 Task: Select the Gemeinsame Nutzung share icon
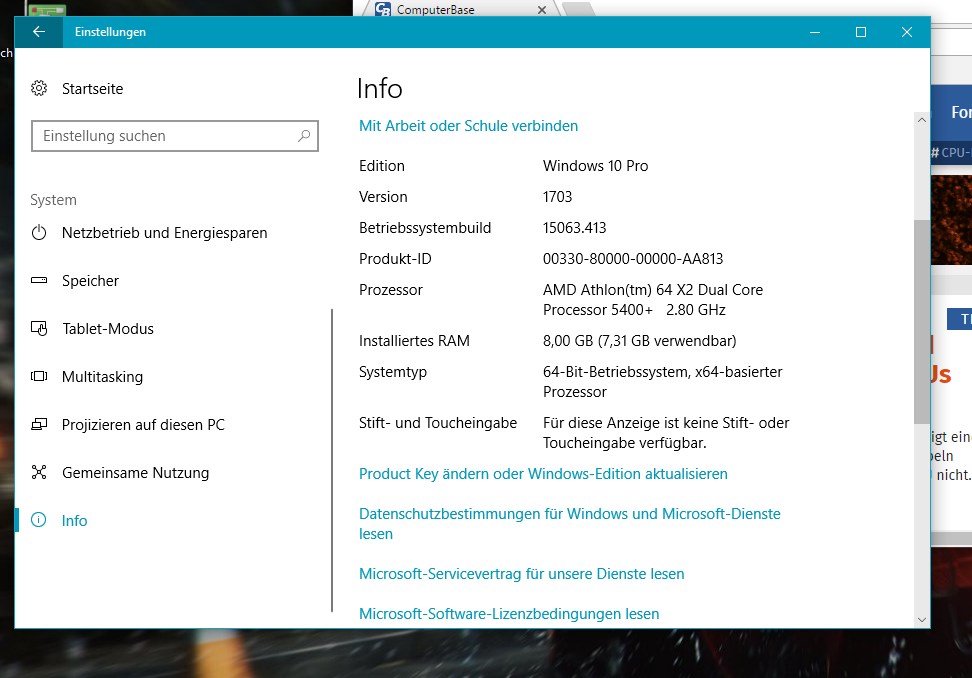pyautogui.click(x=39, y=472)
